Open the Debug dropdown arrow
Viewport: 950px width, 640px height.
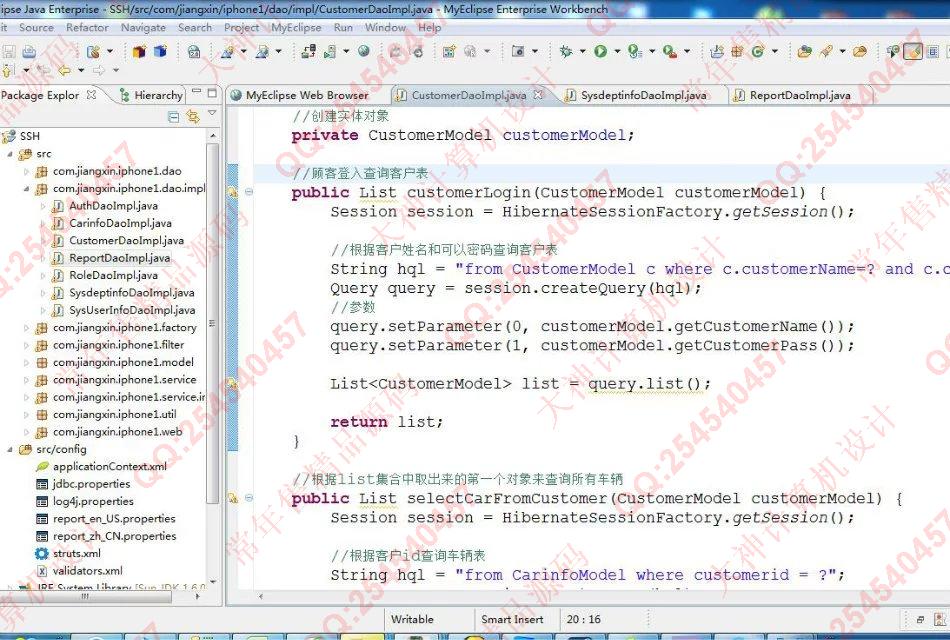[582, 52]
